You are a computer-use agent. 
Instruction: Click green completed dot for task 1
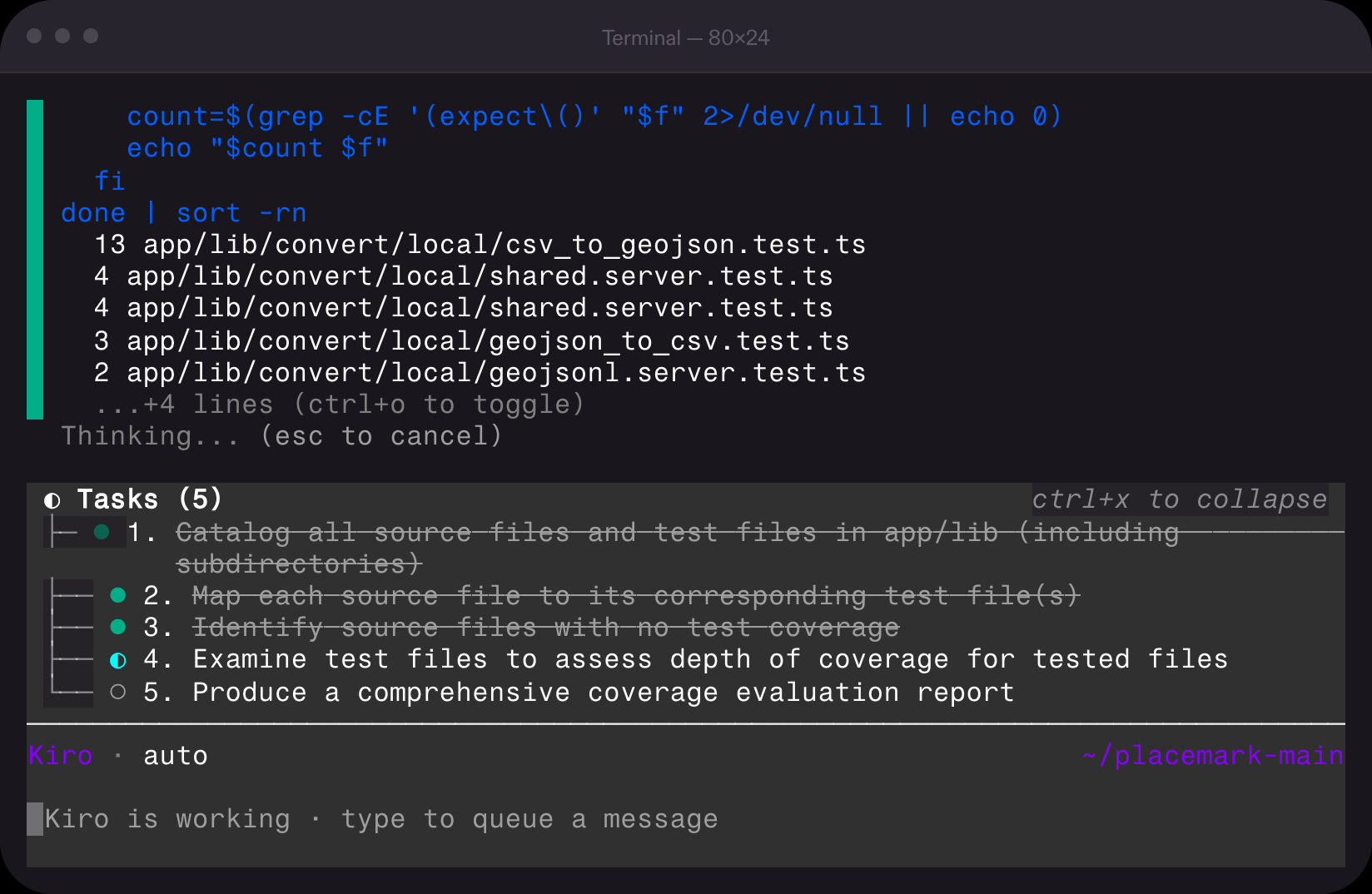point(102,532)
